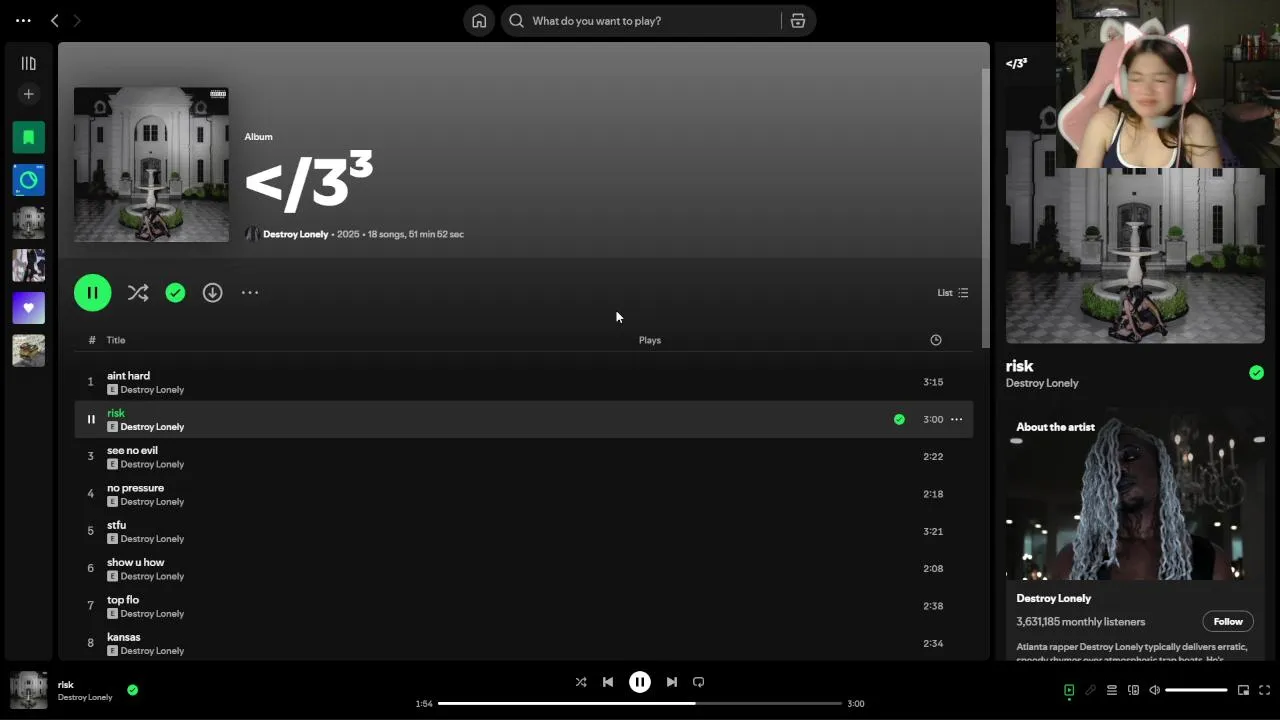The image size is (1280, 720).
Task: Open Destroy Lonely under Now Playing 'risk' title
Action: coord(1042,383)
